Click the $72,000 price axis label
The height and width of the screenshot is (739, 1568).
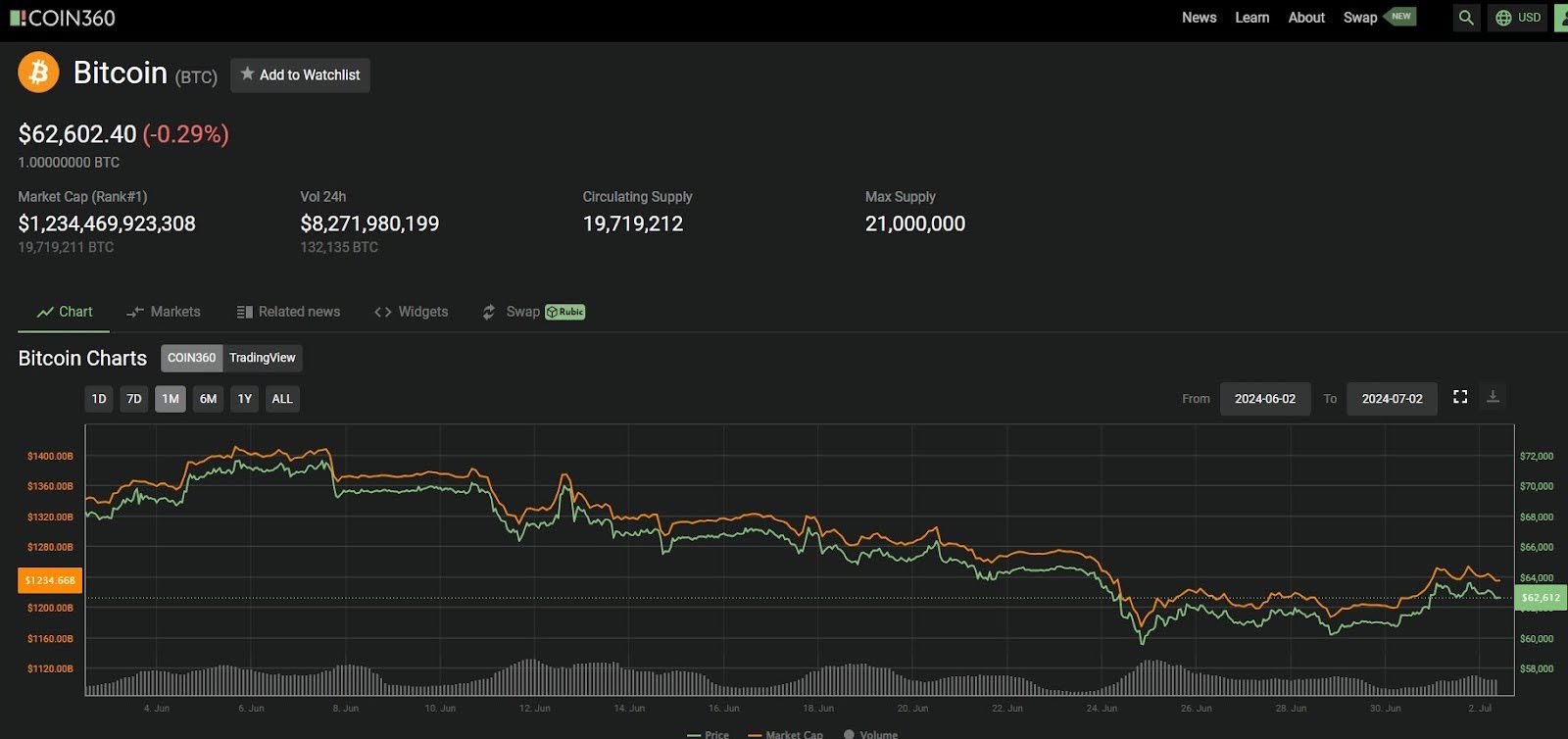pos(1537,456)
